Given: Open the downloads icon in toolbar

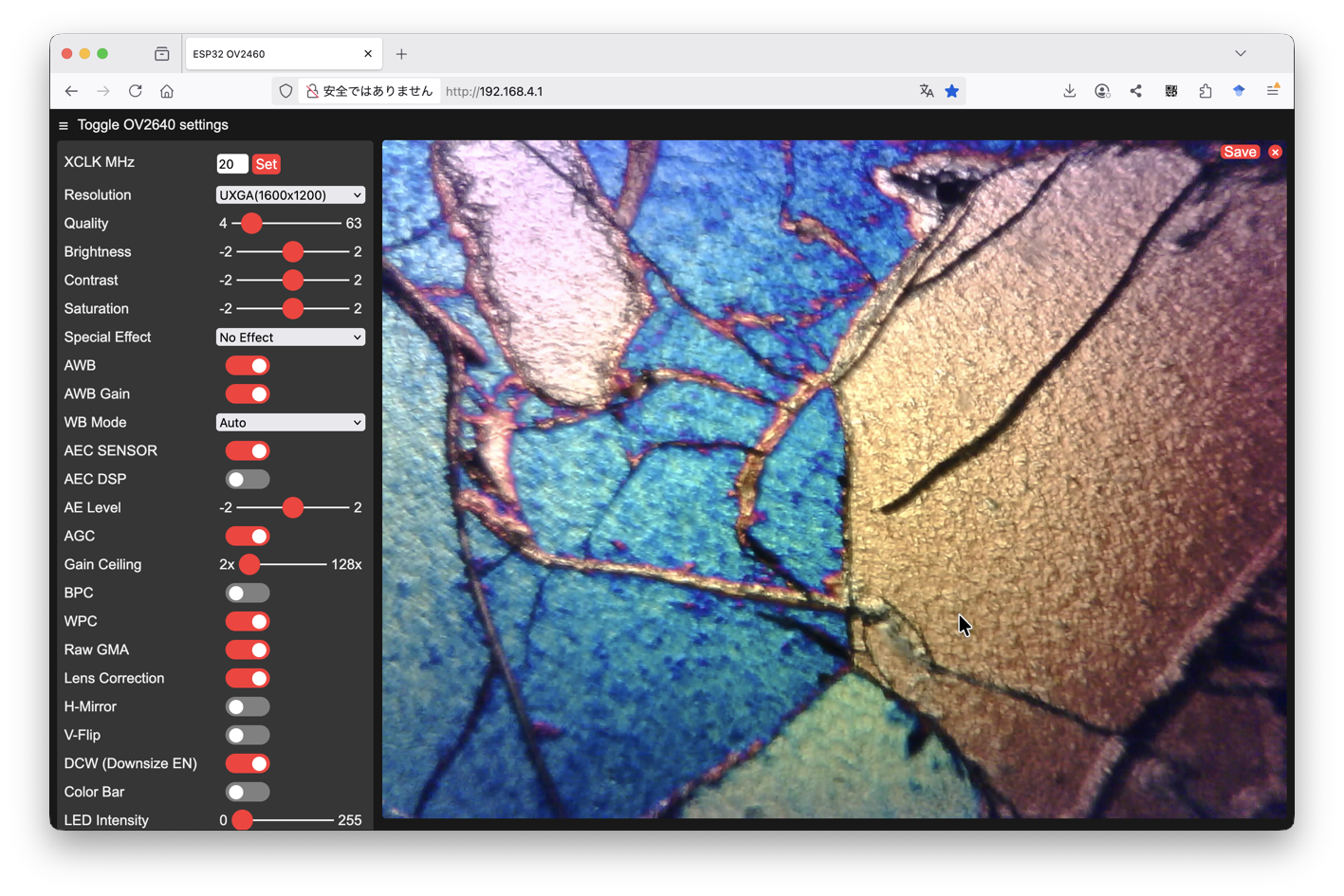Looking at the screenshot, I should coord(1069,91).
